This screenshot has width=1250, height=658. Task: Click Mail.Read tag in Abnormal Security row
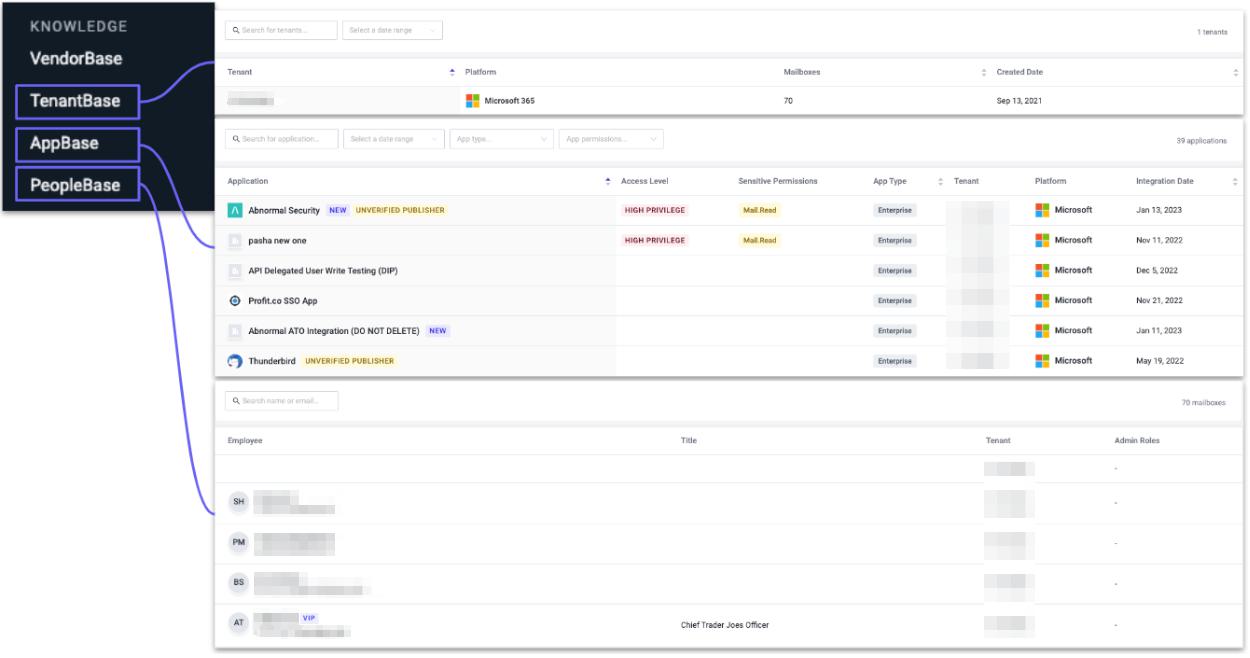pos(759,210)
